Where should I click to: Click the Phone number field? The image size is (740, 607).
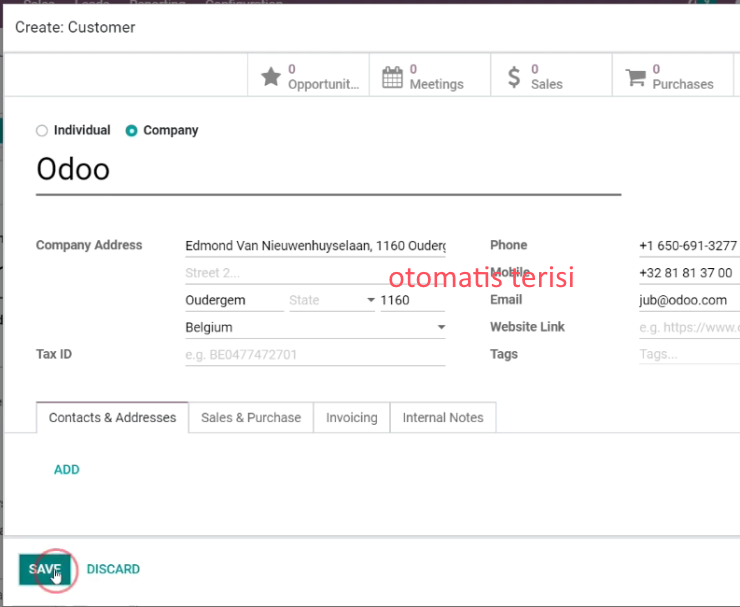(x=690, y=246)
